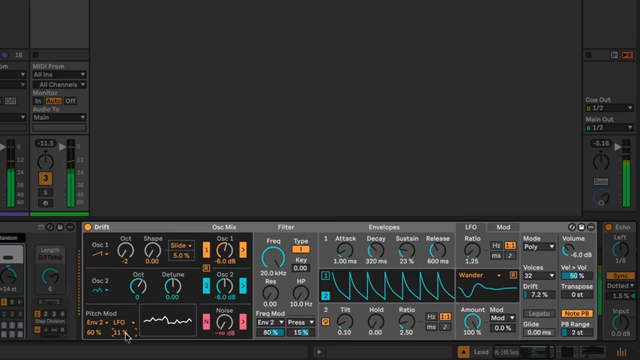Open All Channels dropdown

59,85
